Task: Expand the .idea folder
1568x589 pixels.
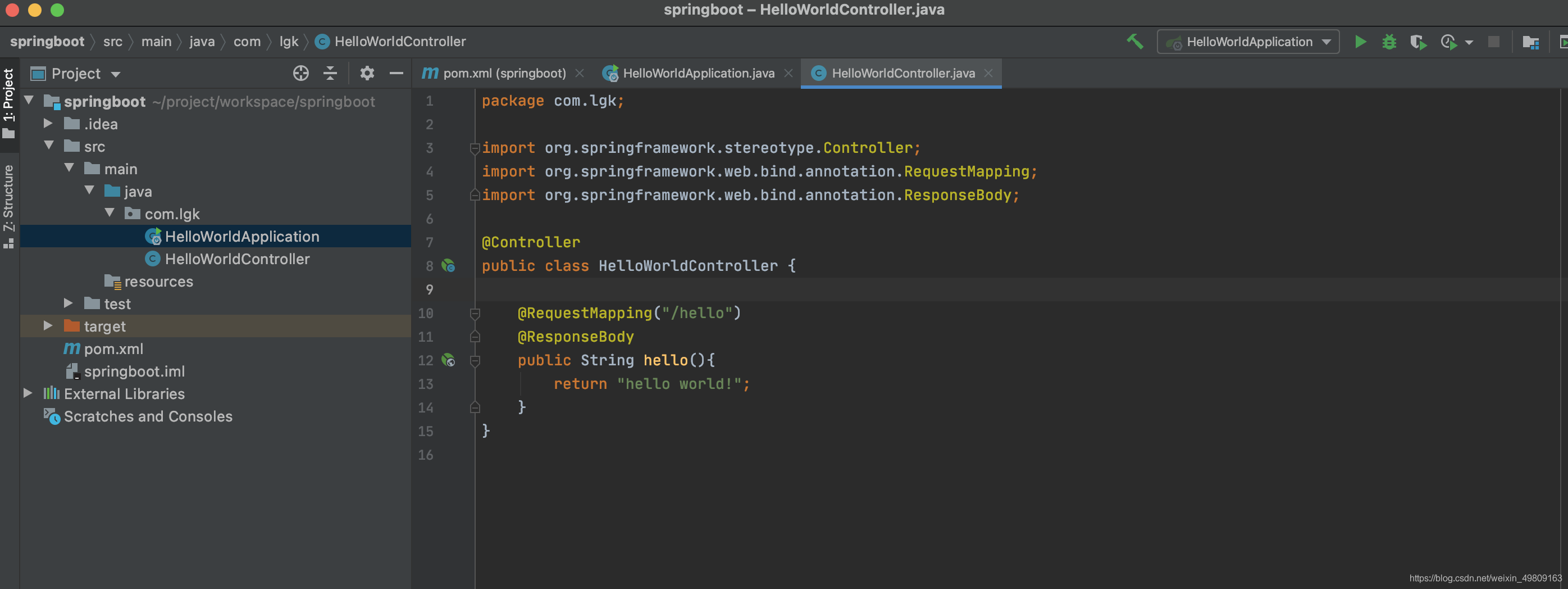Action: click(48, 123)
